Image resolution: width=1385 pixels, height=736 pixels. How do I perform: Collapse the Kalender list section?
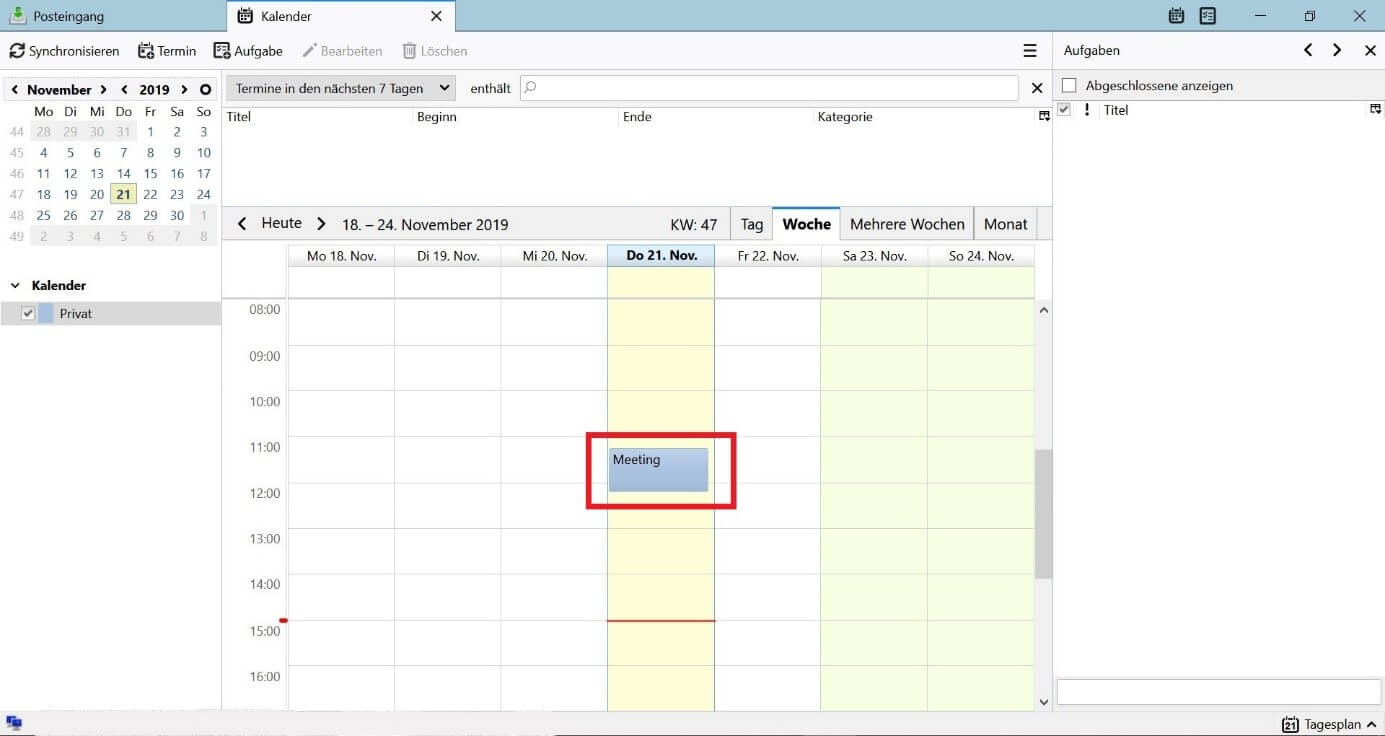coord(15,286)
